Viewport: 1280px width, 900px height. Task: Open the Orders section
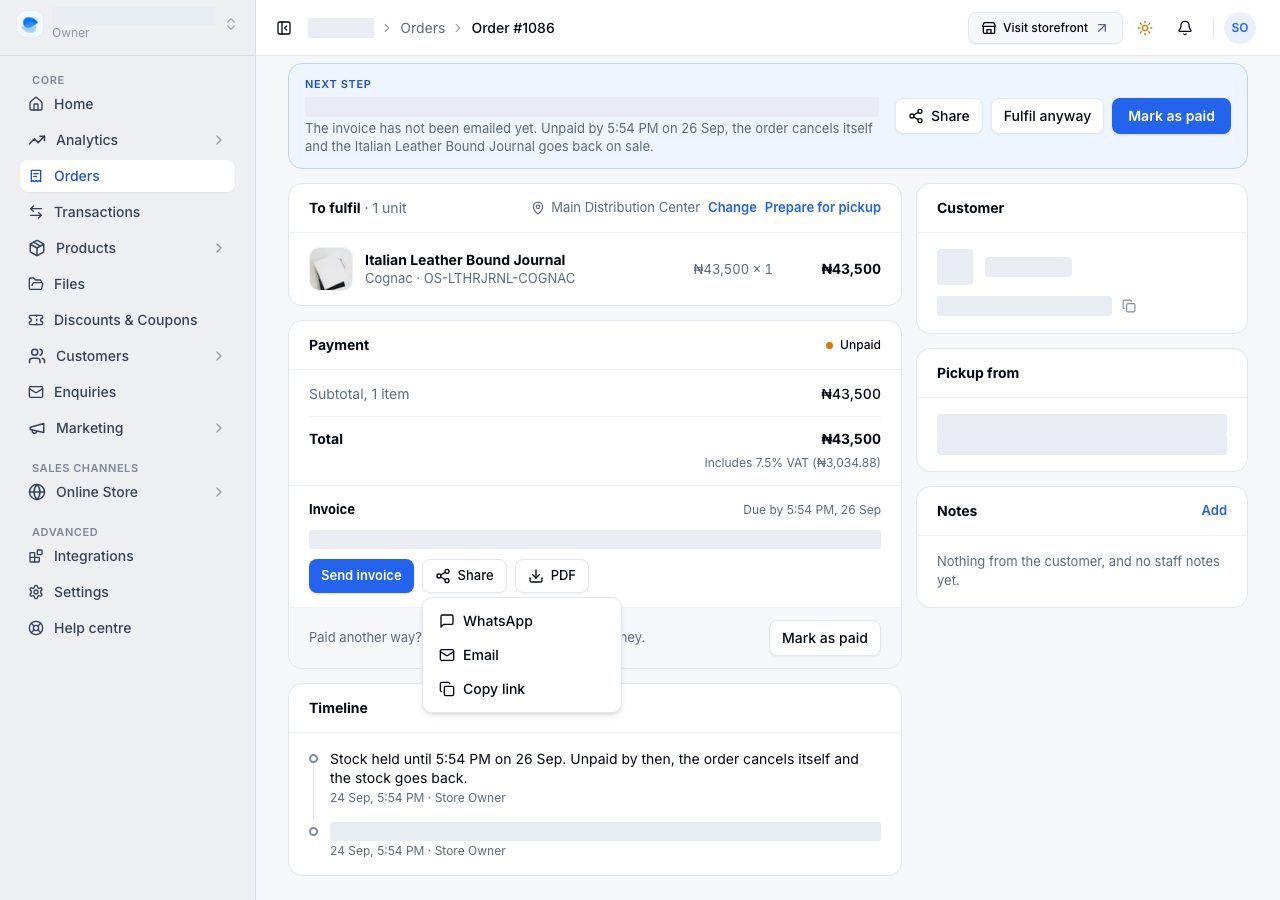click(127, 176)
